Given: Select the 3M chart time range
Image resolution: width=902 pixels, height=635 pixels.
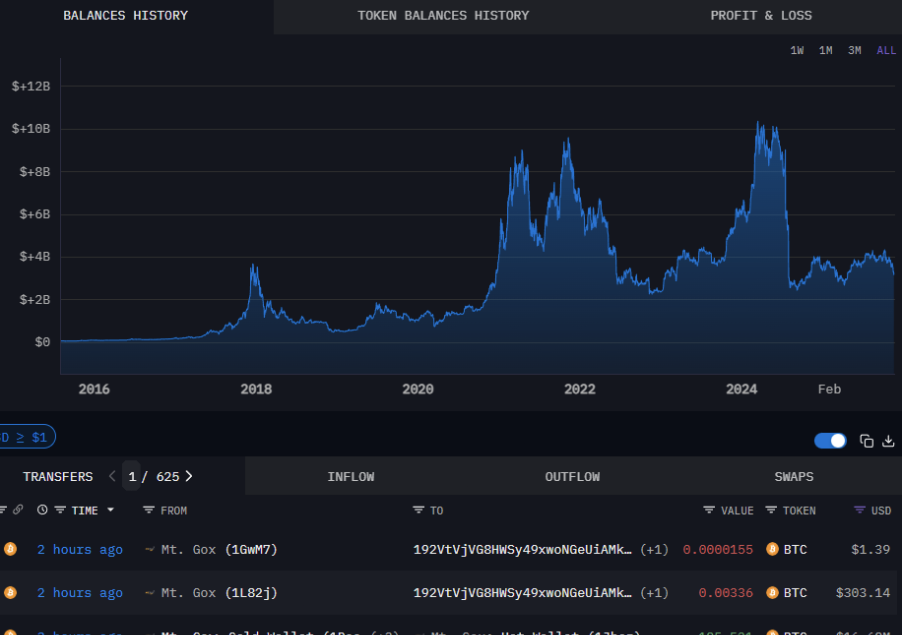Looking at the screenshot, I should (855, 50).
